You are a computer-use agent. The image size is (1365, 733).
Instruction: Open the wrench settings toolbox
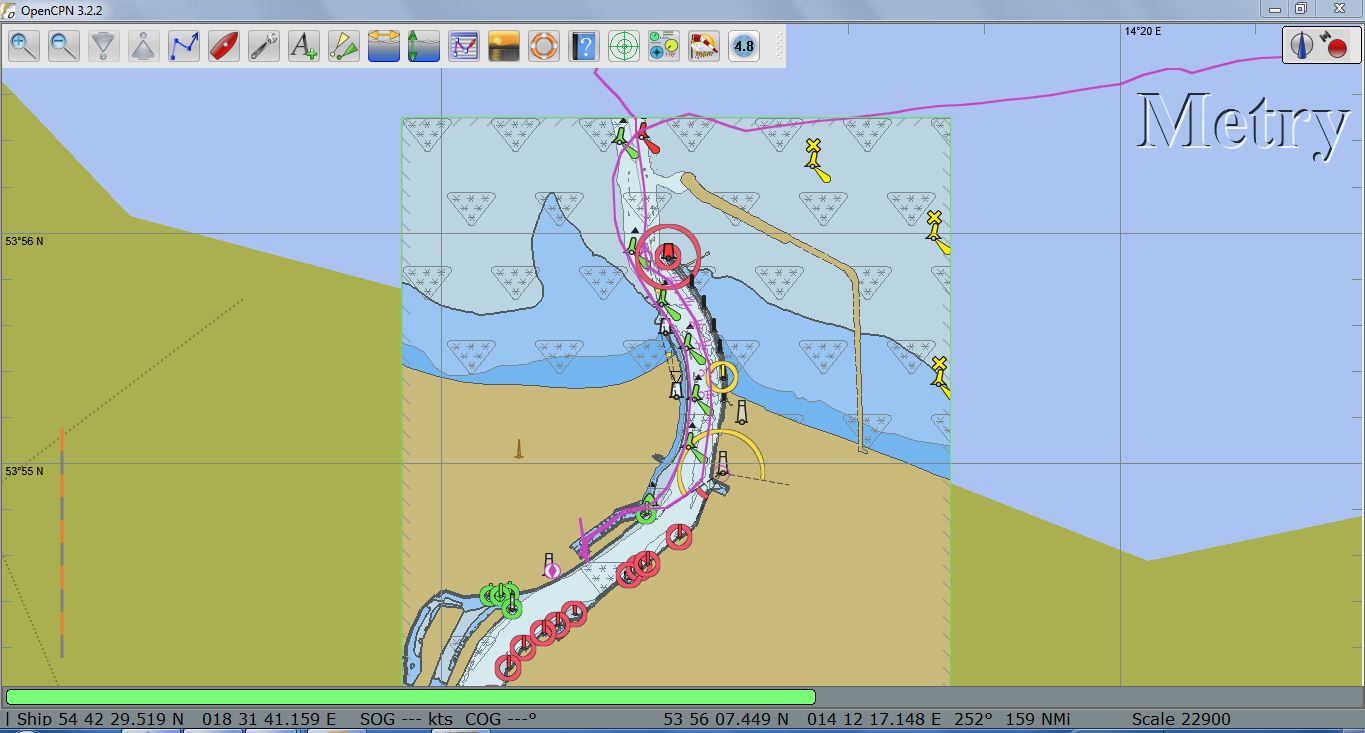coord(264,46)
